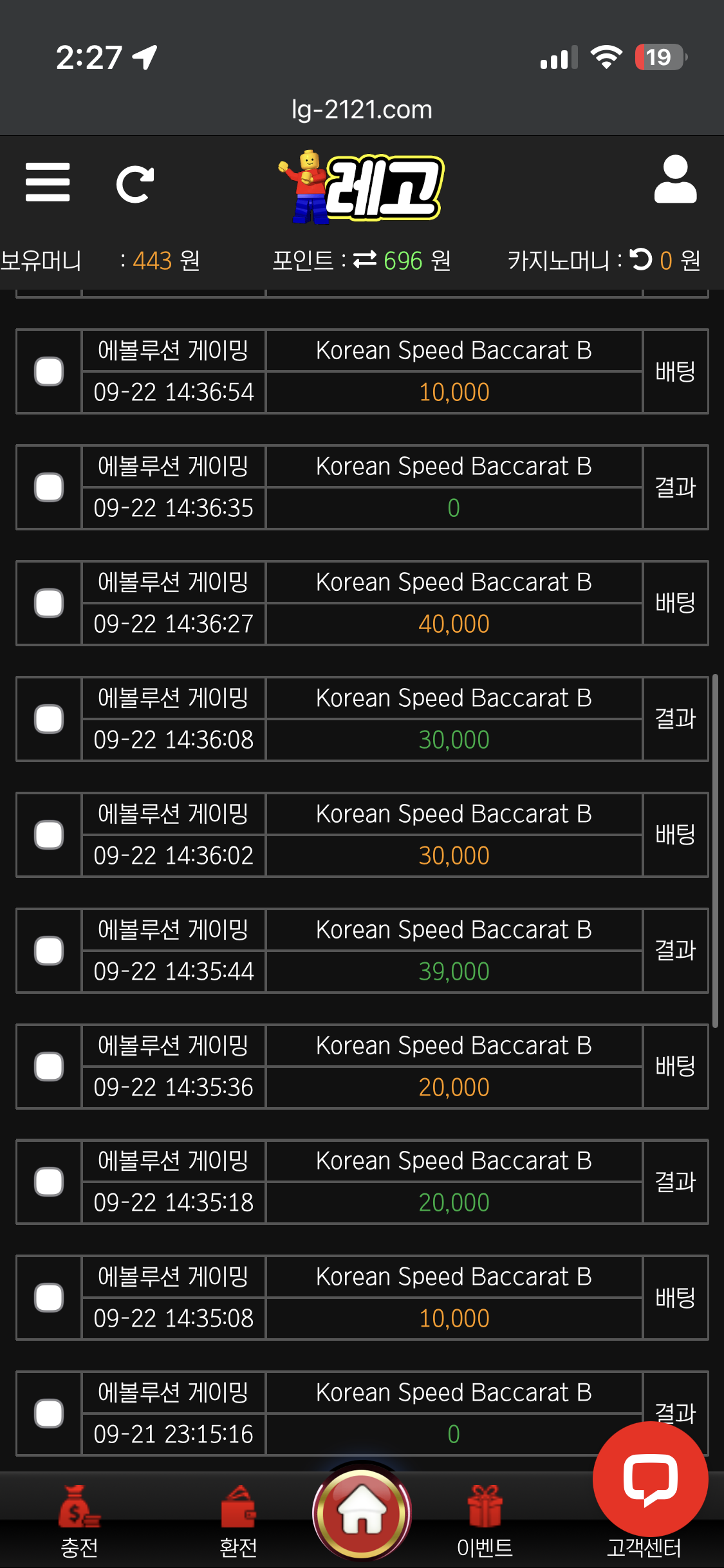Tick the 09-22 14:35:44 result row checkbox
724x1568 pixels.
49,951
